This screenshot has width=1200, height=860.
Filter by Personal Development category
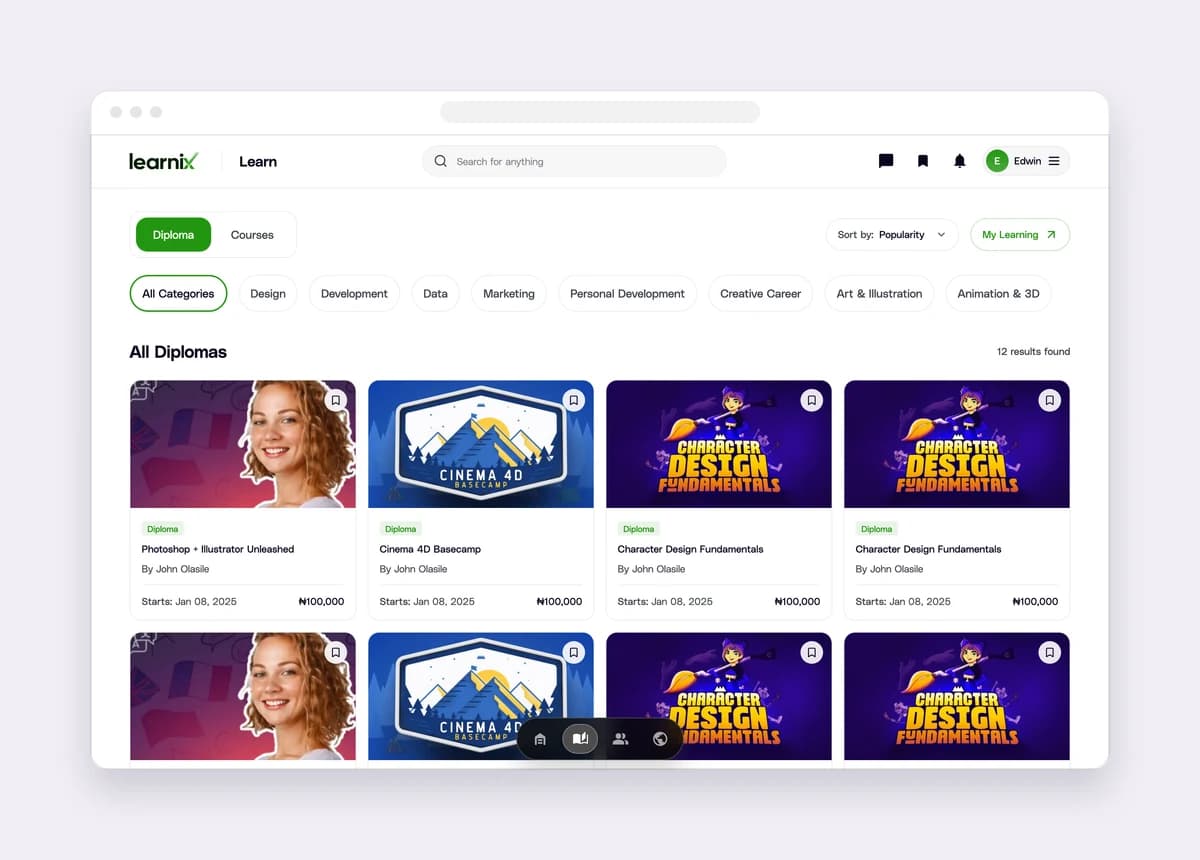(627, 294)
